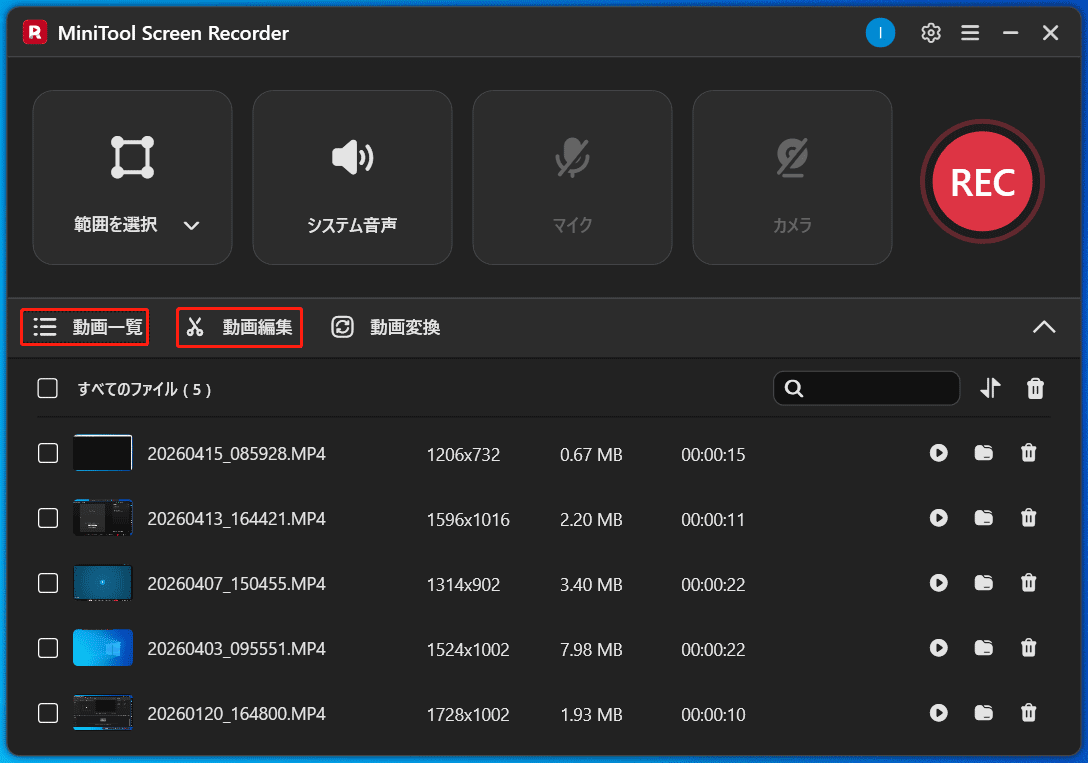Screen dimensions: 1088x763
Task: Click duration 00:00:15
Action: [713, 455]
